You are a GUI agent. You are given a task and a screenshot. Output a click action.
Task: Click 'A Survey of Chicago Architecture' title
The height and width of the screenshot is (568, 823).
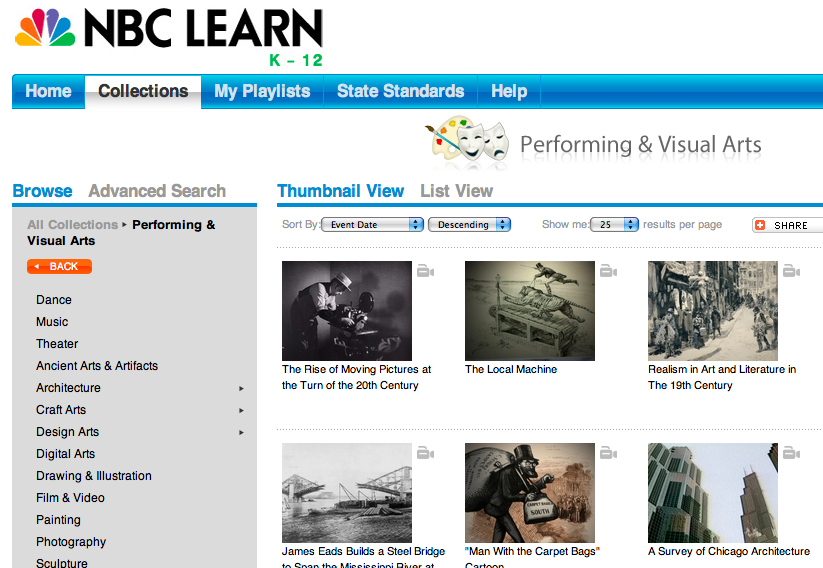(x=729, y=551)
